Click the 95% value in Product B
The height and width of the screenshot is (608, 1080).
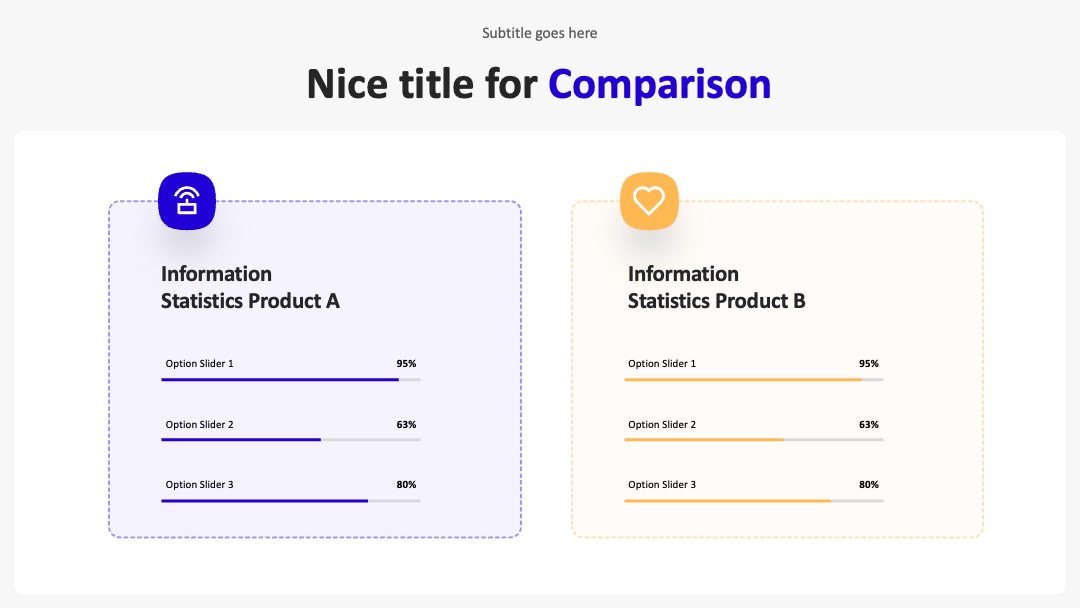(x=869, y=364)
